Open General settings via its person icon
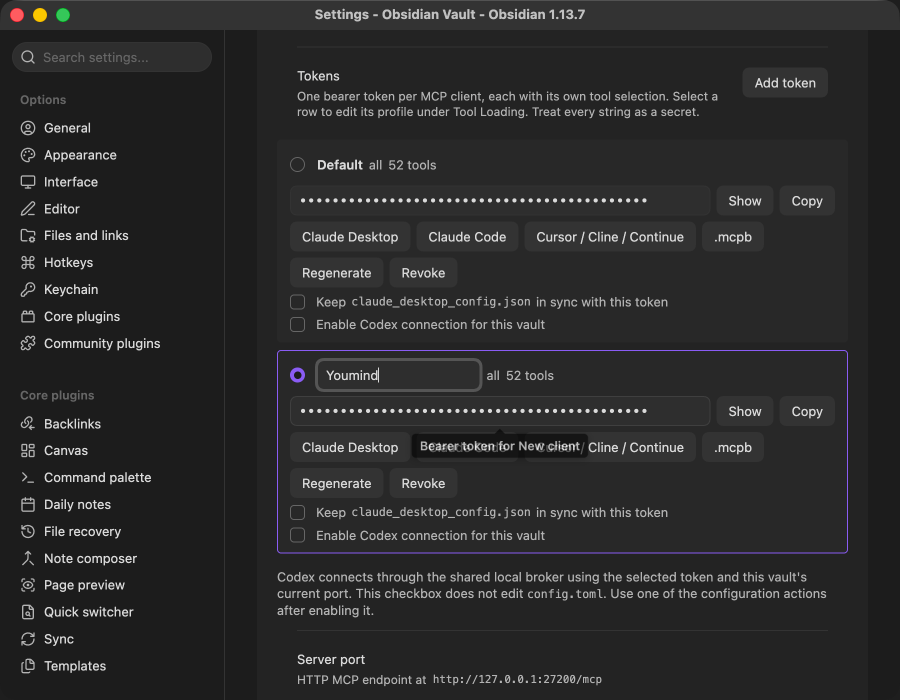The image size is (900, 700). pyautogui.click(x=28, y=128)
